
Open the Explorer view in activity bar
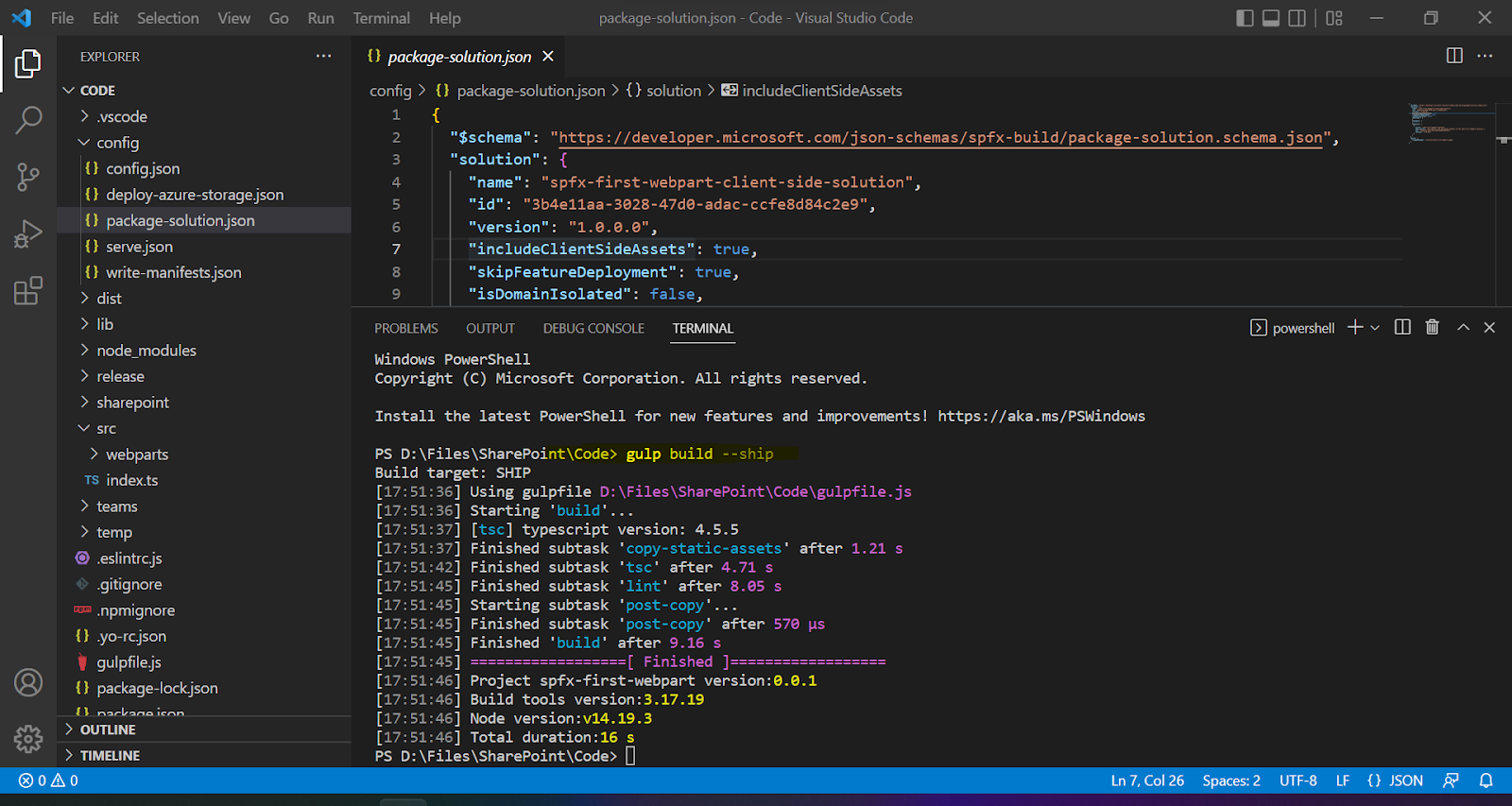tap(28, 64)
